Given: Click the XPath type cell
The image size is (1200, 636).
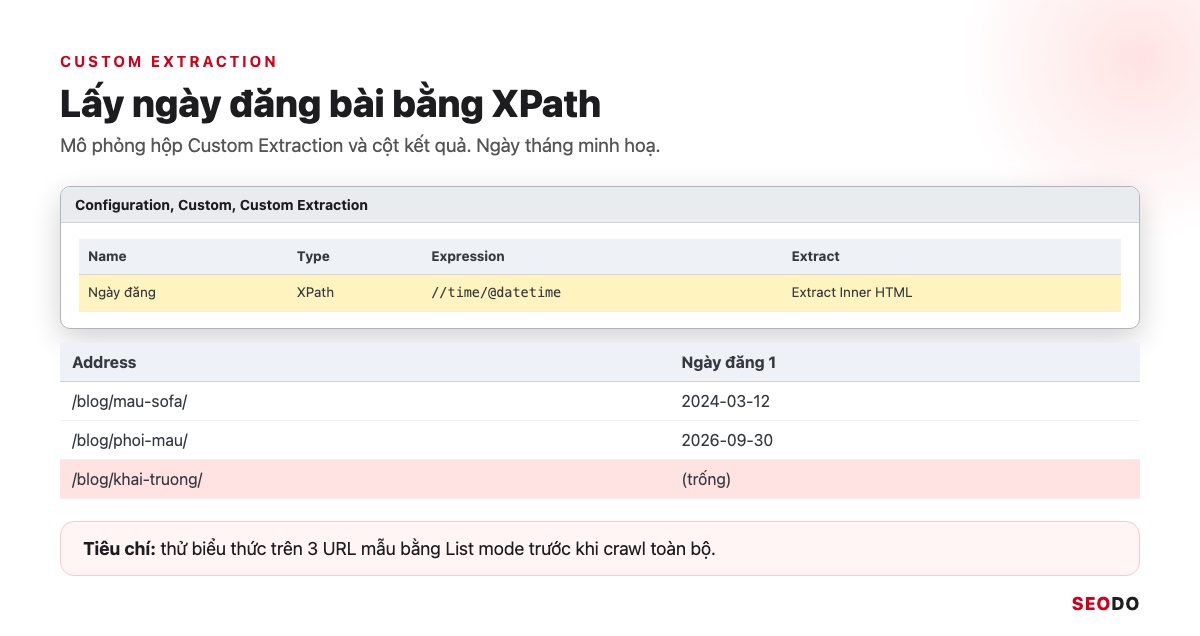Looking at the screenshot, I should (x=315, y=293).
